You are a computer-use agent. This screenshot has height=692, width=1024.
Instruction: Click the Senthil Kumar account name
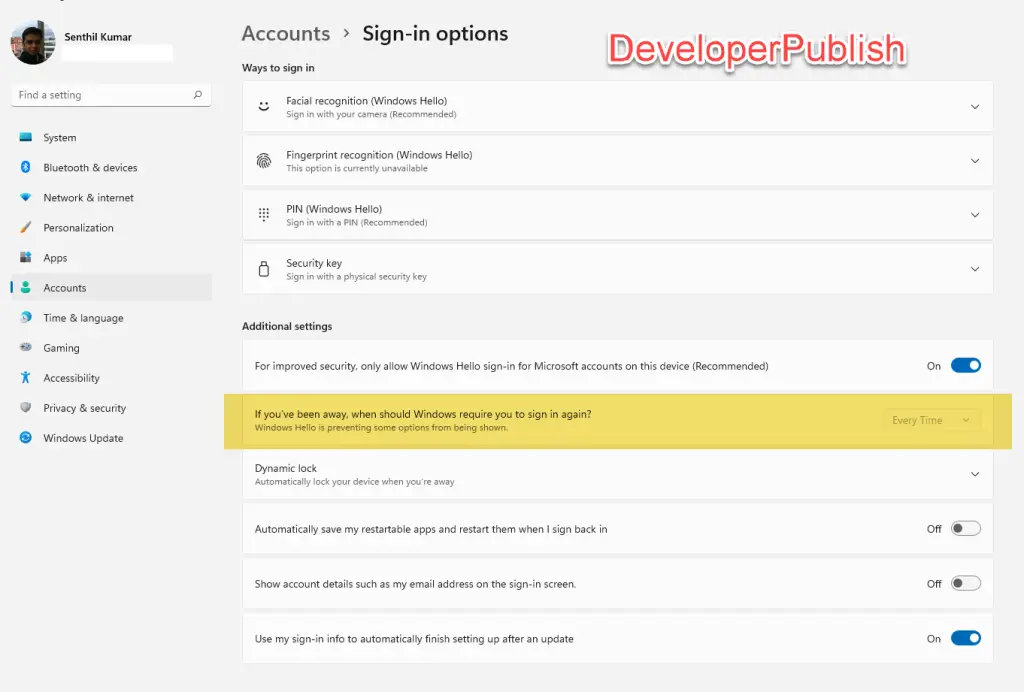point(98,37)
